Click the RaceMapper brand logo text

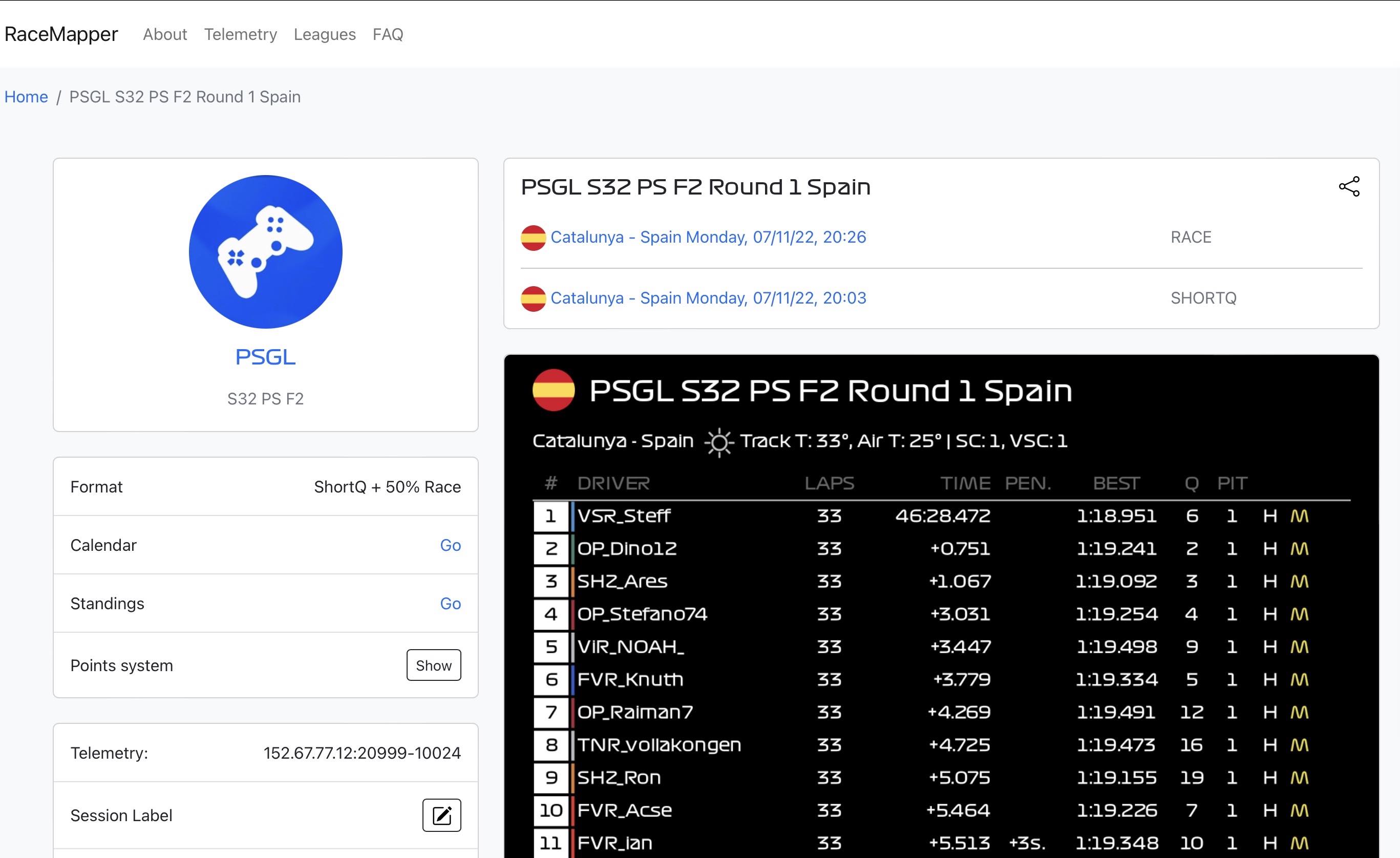61,34
